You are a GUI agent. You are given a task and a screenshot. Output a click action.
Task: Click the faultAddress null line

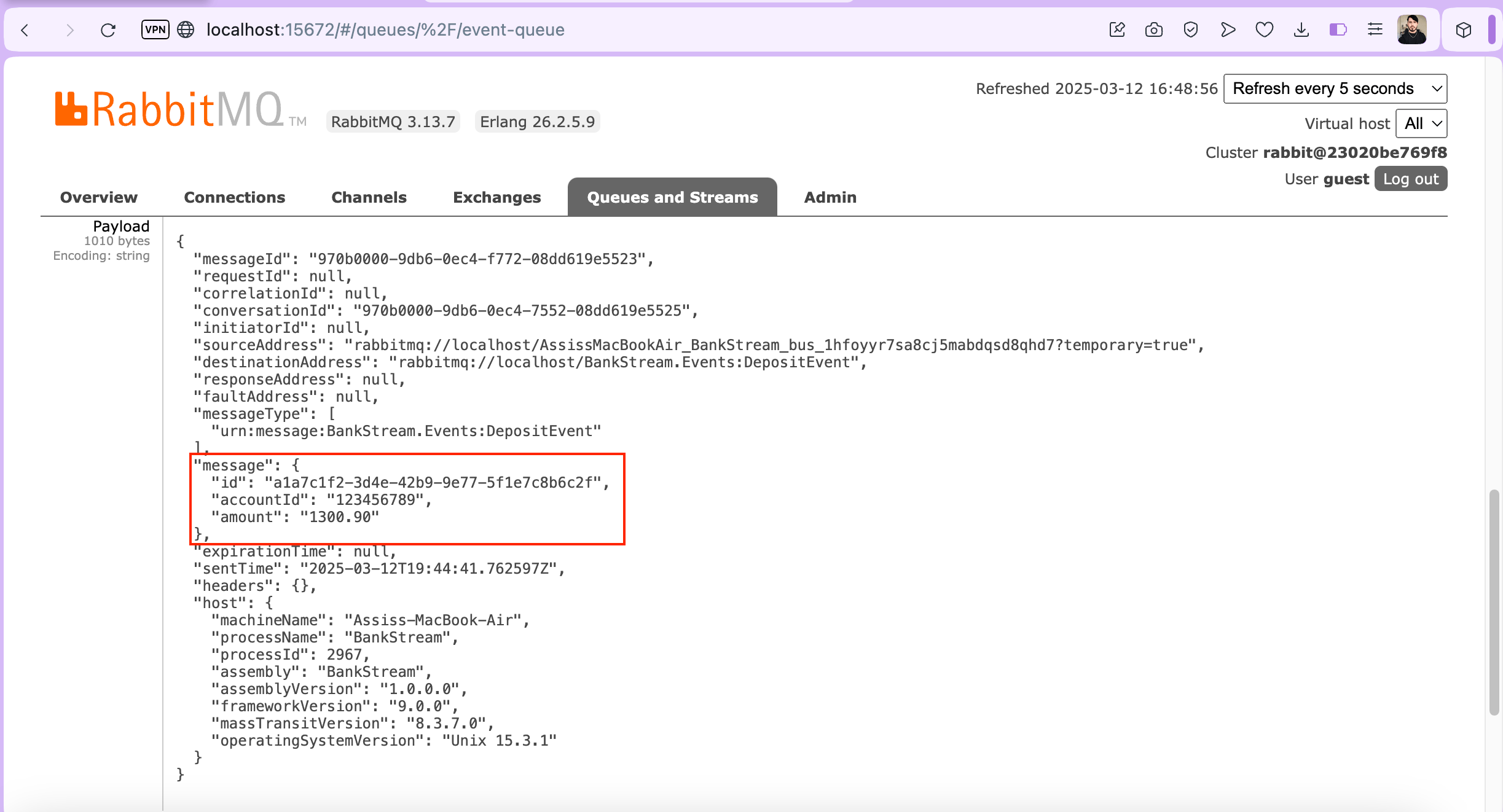[x=286, y=397]
